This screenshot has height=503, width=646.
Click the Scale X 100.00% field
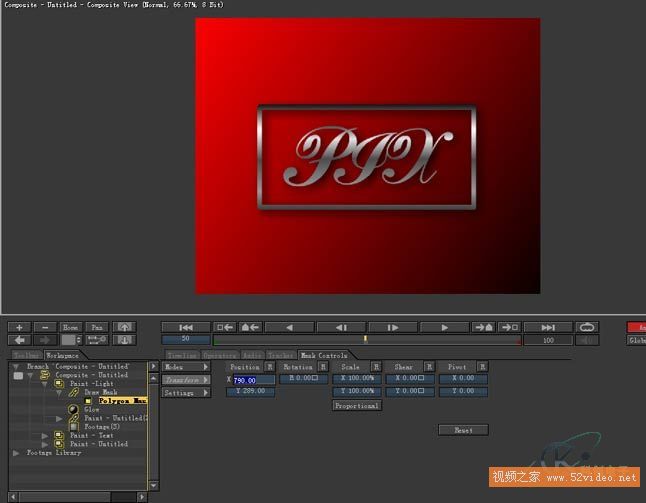[x=357, y=378]
